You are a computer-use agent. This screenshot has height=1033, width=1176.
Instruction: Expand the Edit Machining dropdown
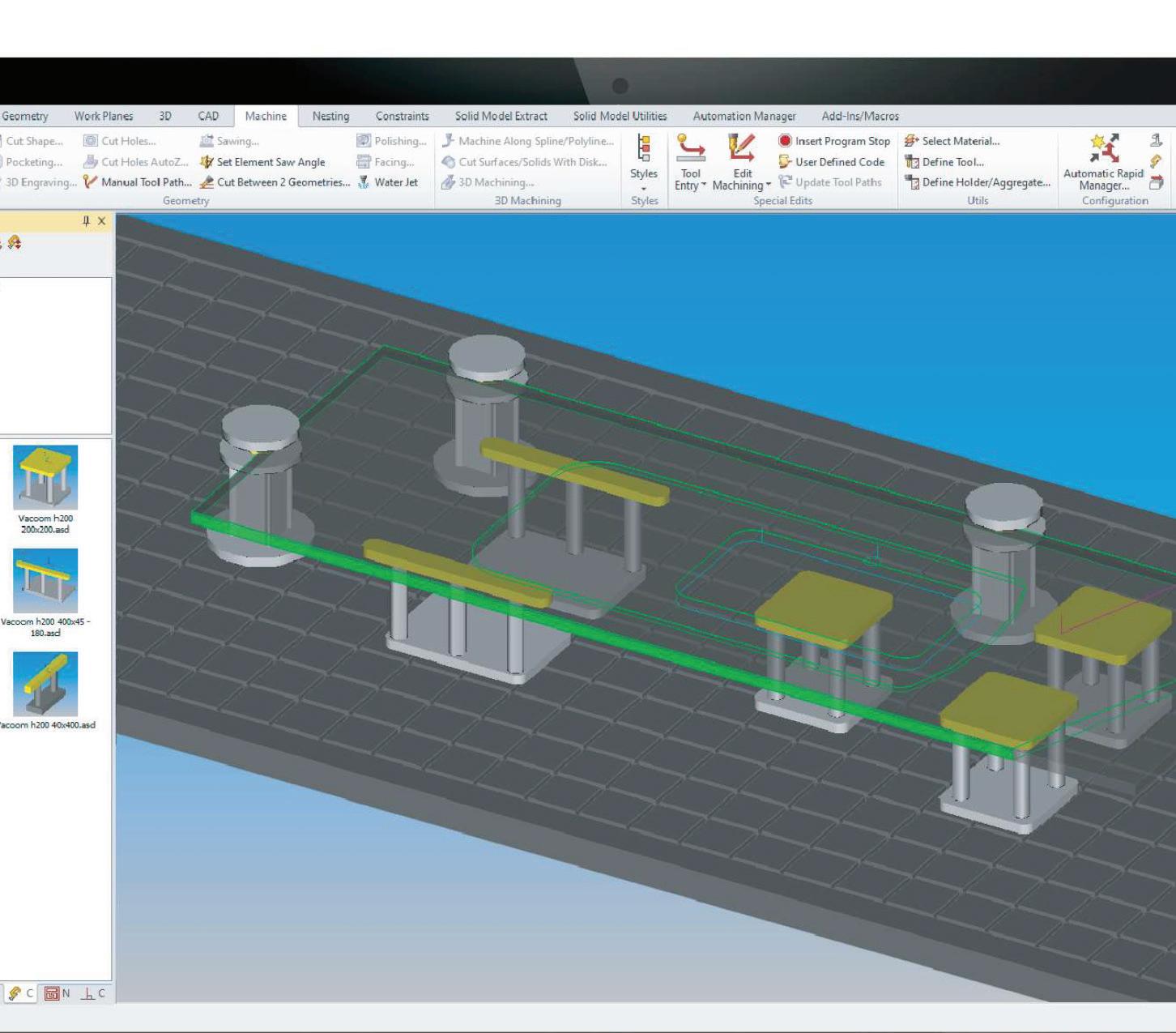[x=742, y=163]
